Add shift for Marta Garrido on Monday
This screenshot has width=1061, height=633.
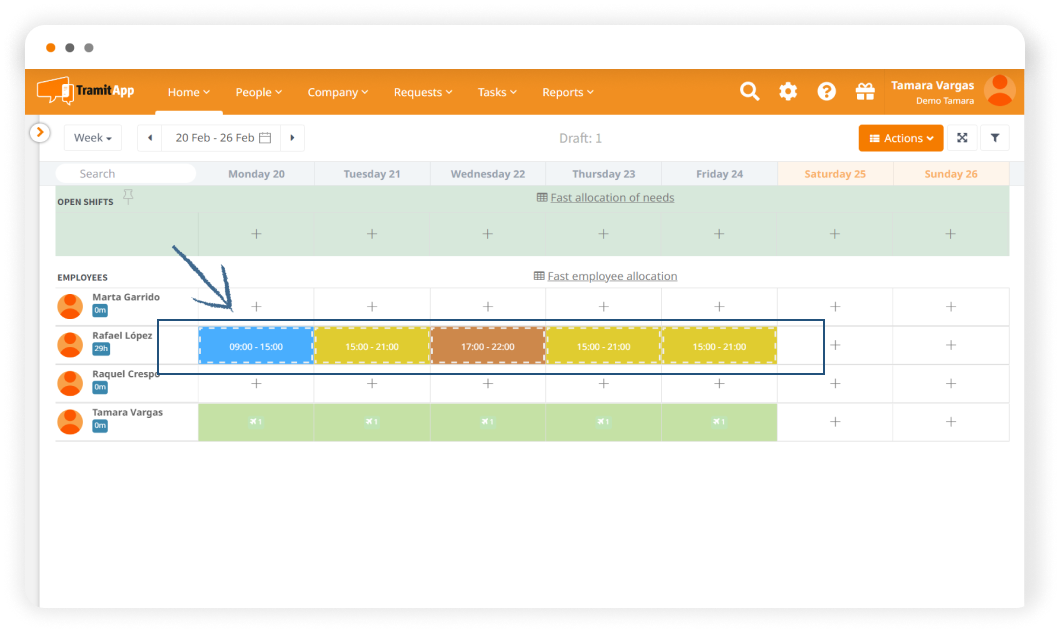tap(256, 307)
